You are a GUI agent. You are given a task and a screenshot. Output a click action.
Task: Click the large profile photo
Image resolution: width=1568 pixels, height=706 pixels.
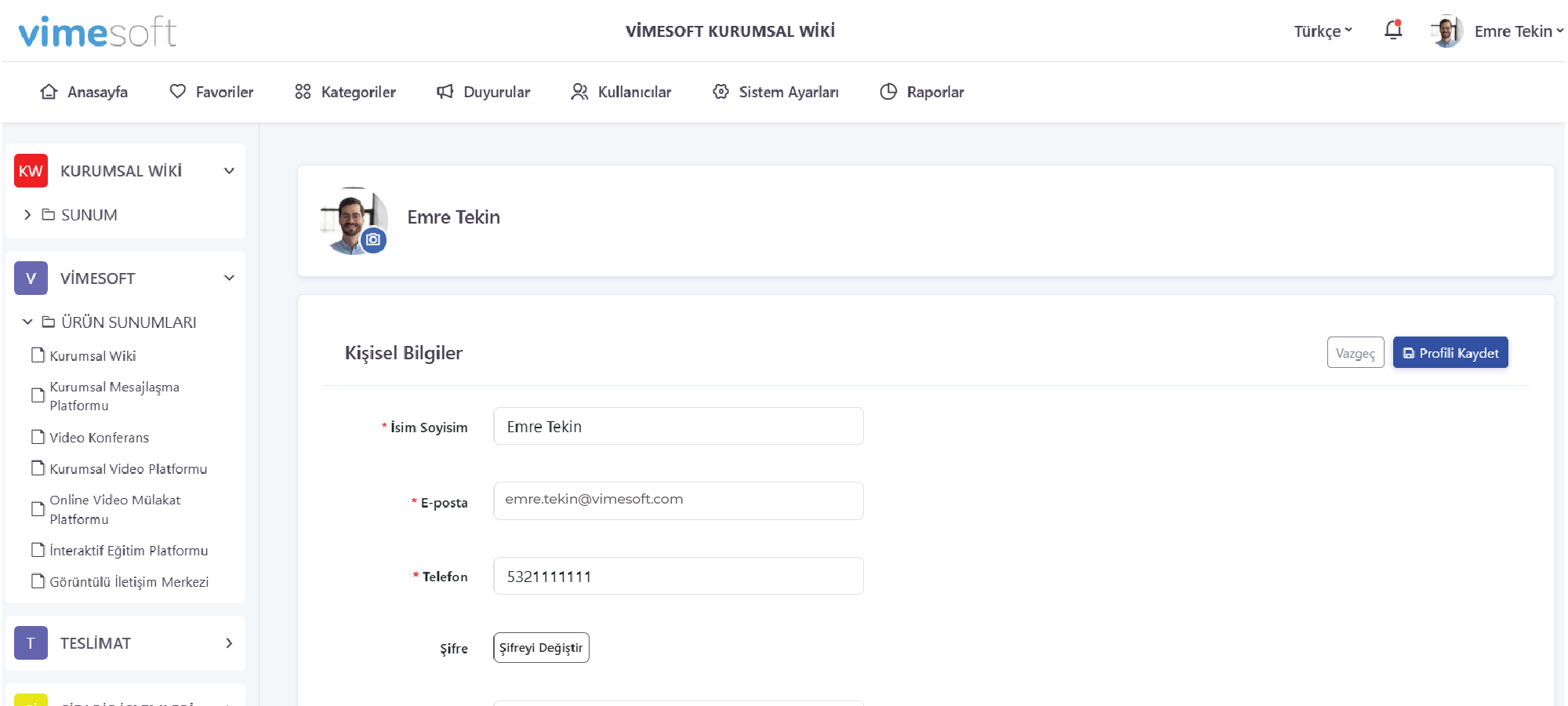(354, 220)
